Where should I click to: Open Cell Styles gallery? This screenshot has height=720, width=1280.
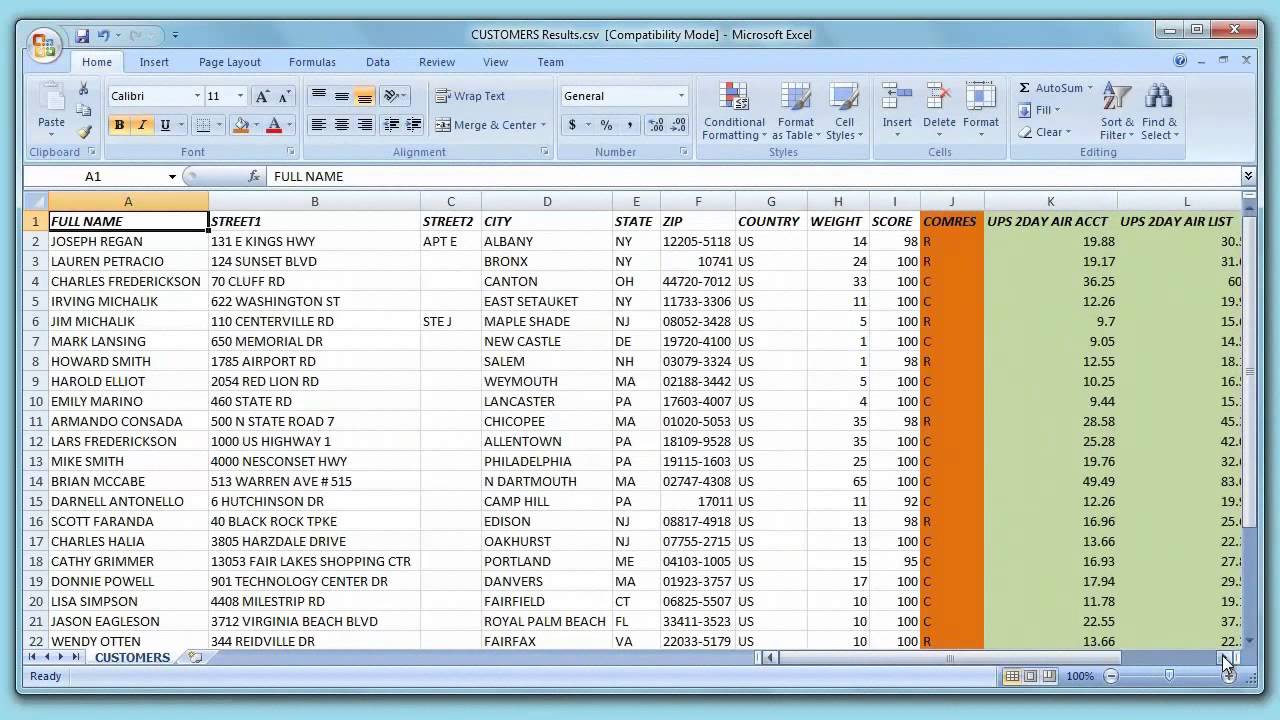(845, 112)
